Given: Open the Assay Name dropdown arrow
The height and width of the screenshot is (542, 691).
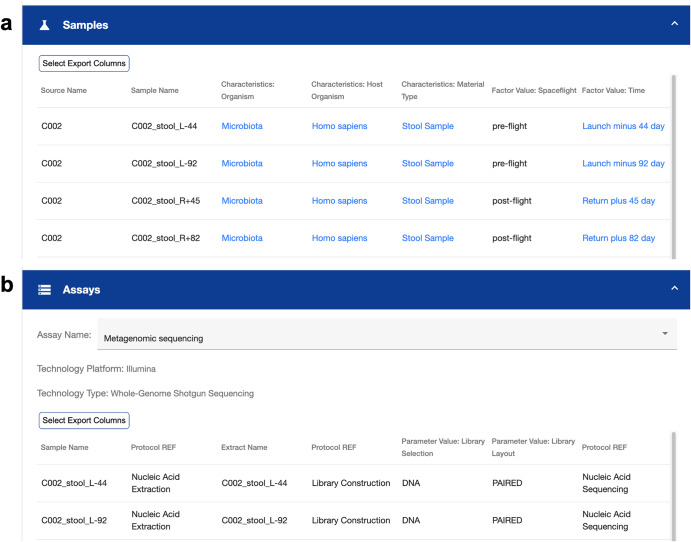Looking at the screenshot, I should tap(665, 334).
